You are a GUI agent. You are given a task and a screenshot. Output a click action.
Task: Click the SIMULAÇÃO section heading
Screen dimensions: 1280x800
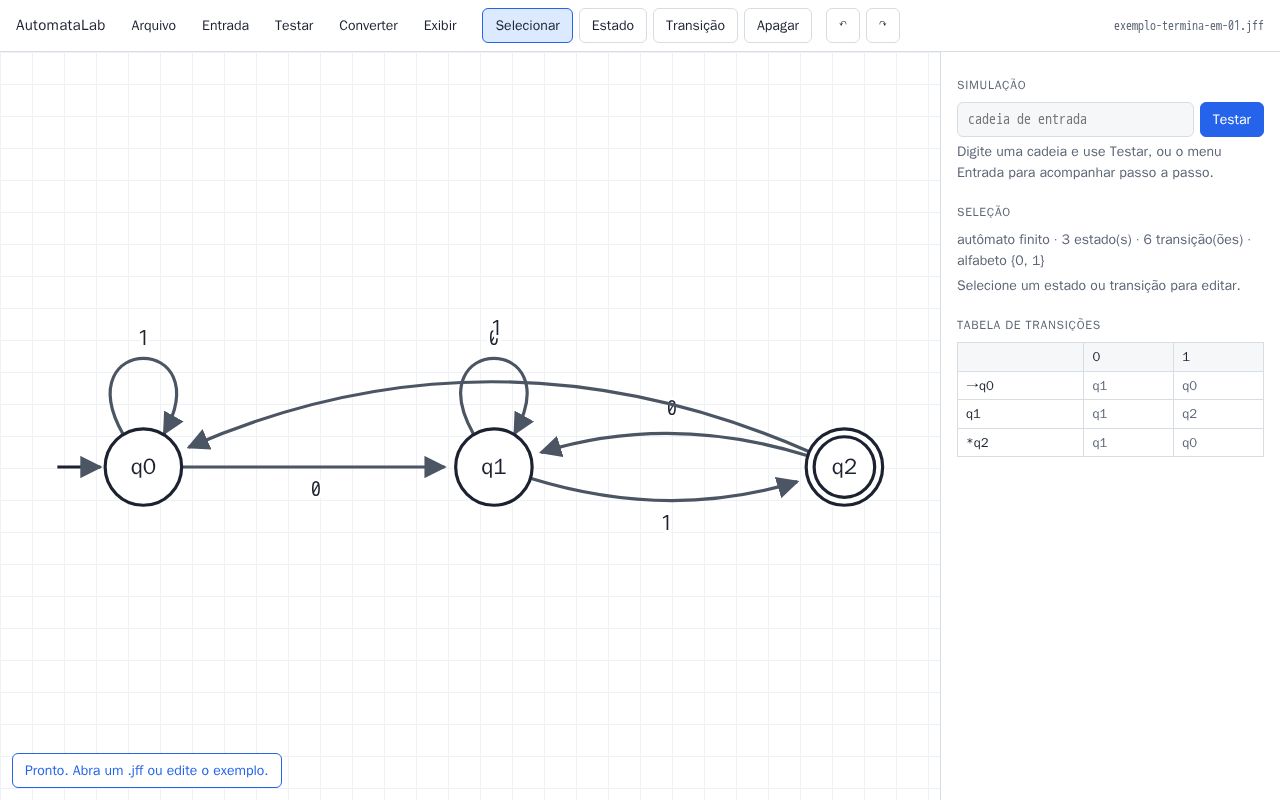(991, 85)
